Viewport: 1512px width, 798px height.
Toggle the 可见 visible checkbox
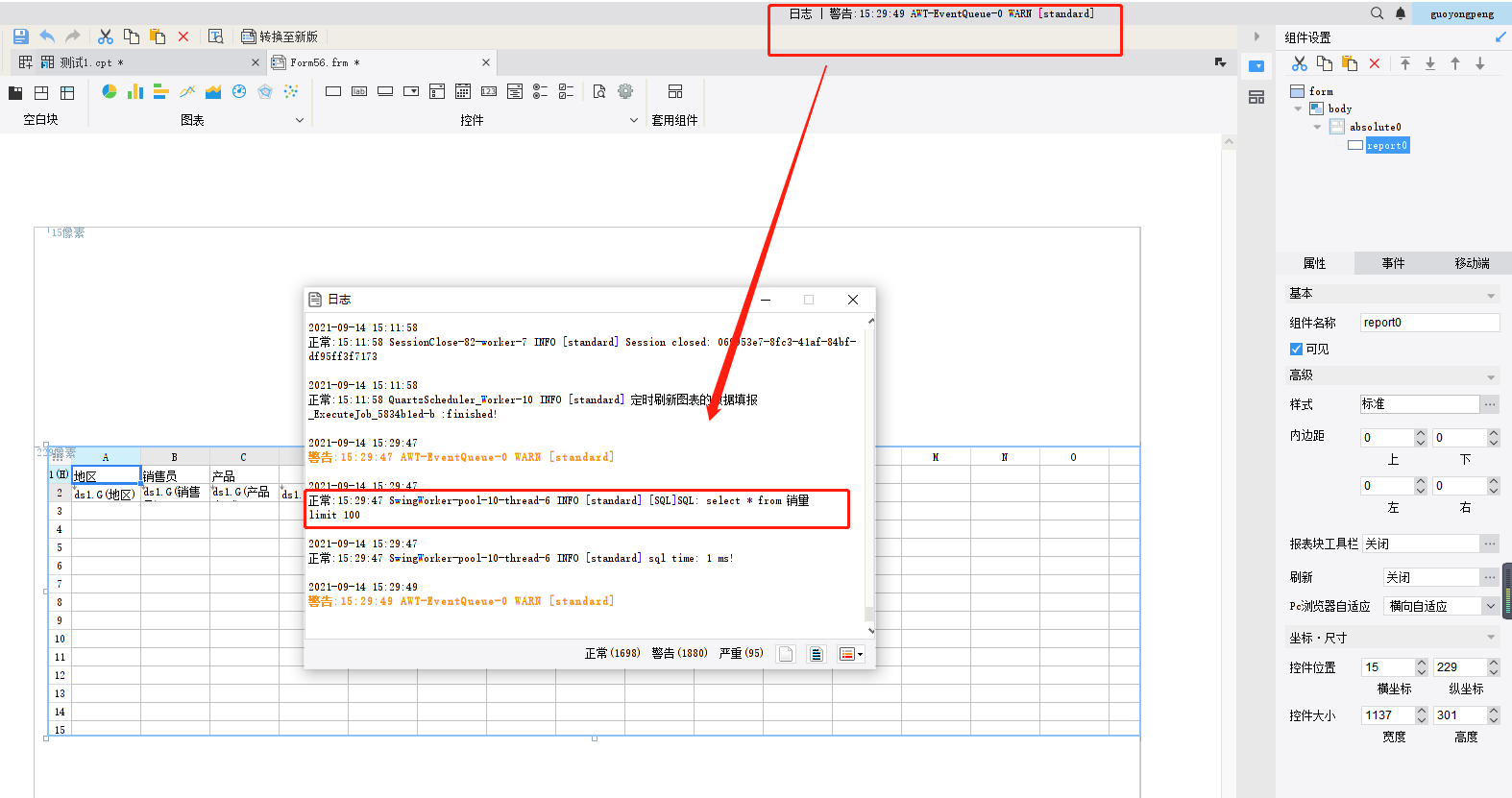click(x=1296, y=349)
